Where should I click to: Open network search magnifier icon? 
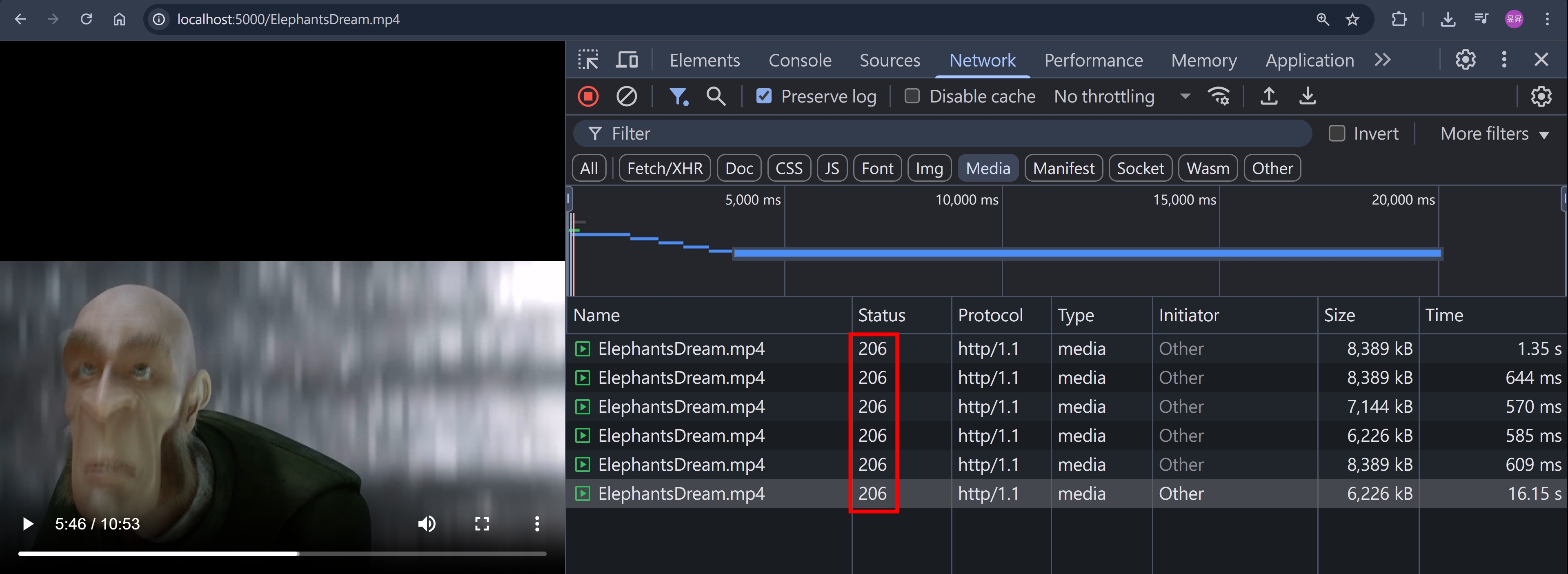tap(716, 96)
